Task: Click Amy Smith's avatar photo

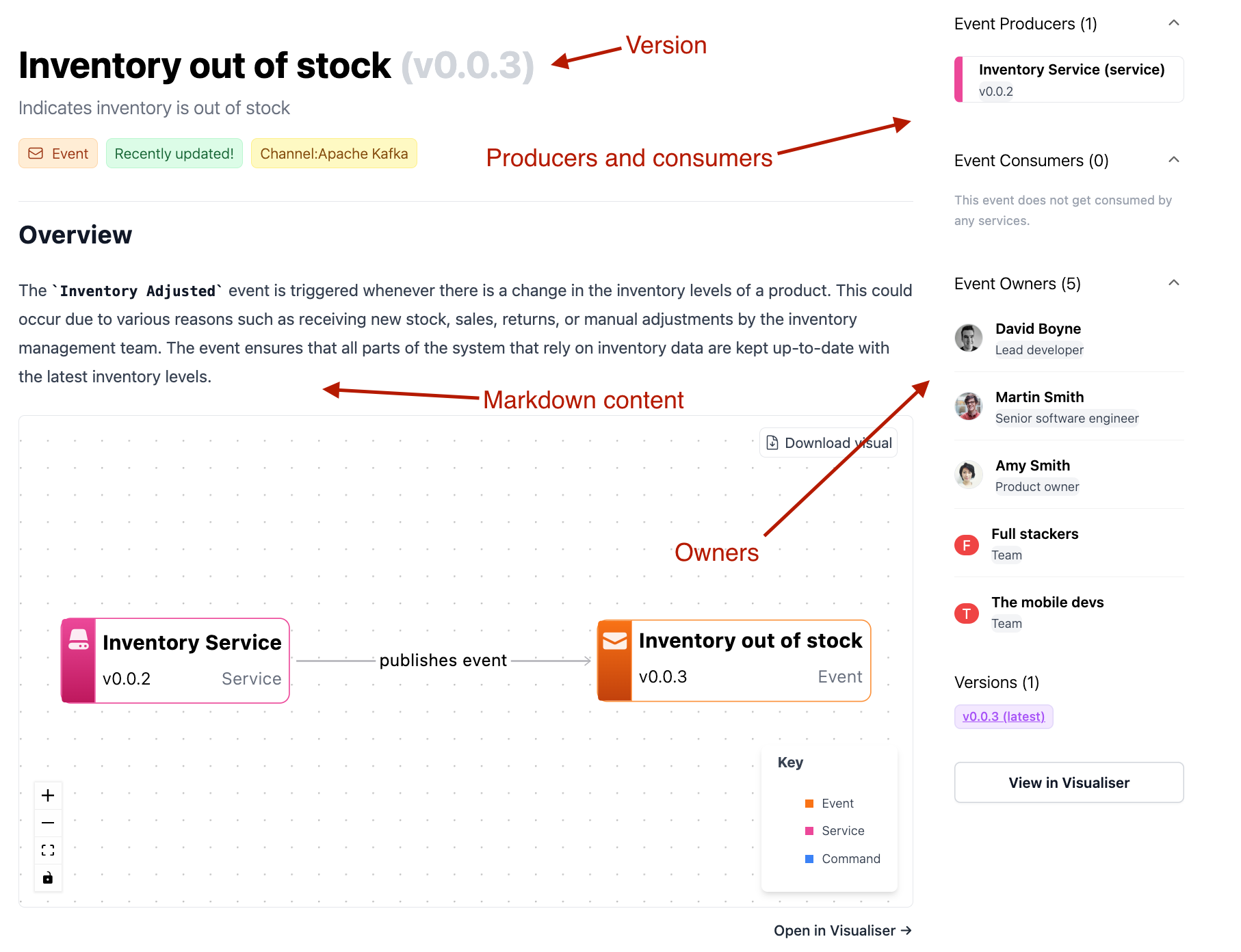Action: click(968, 475)
